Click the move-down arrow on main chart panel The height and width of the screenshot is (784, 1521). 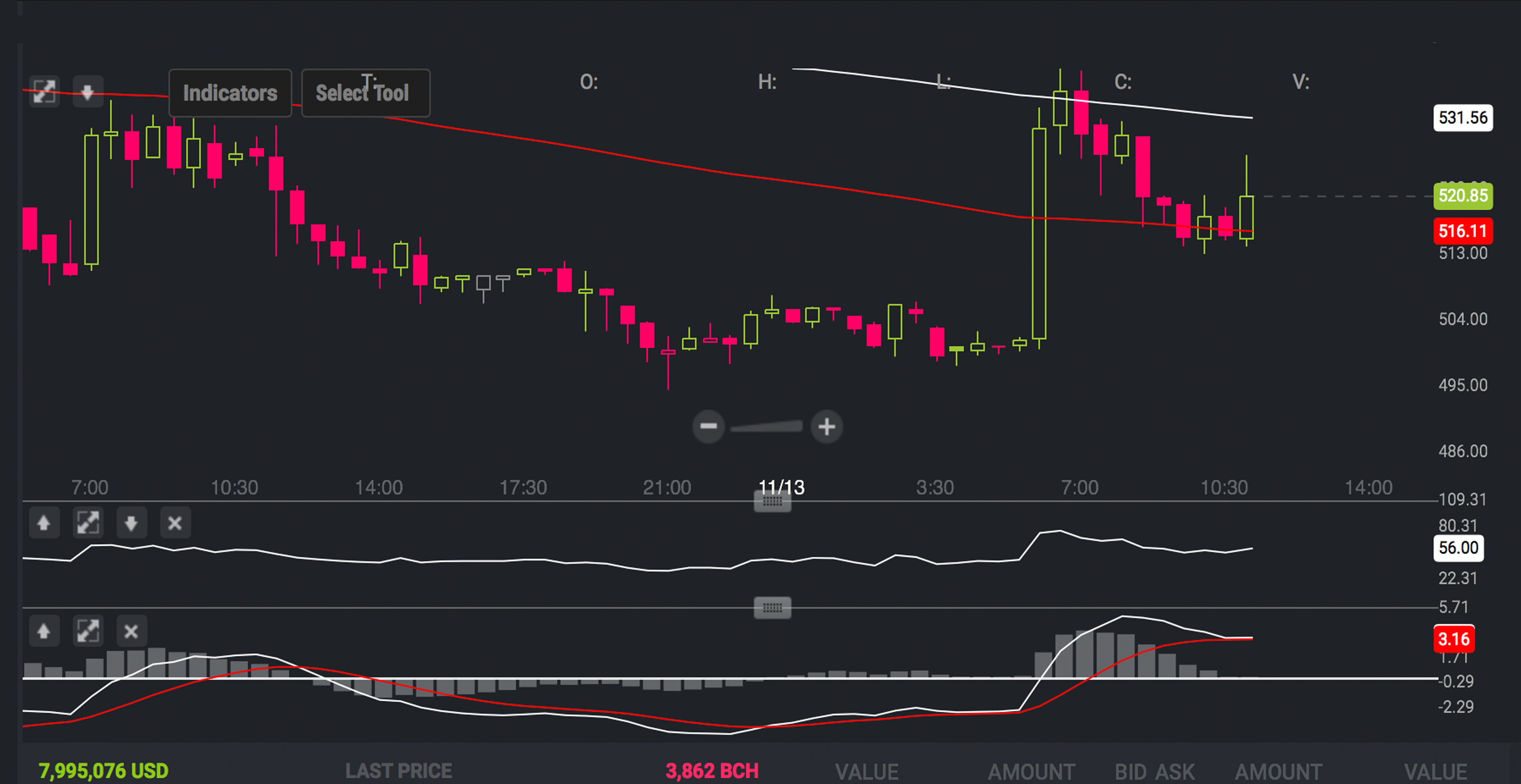(x=87, y=92)
